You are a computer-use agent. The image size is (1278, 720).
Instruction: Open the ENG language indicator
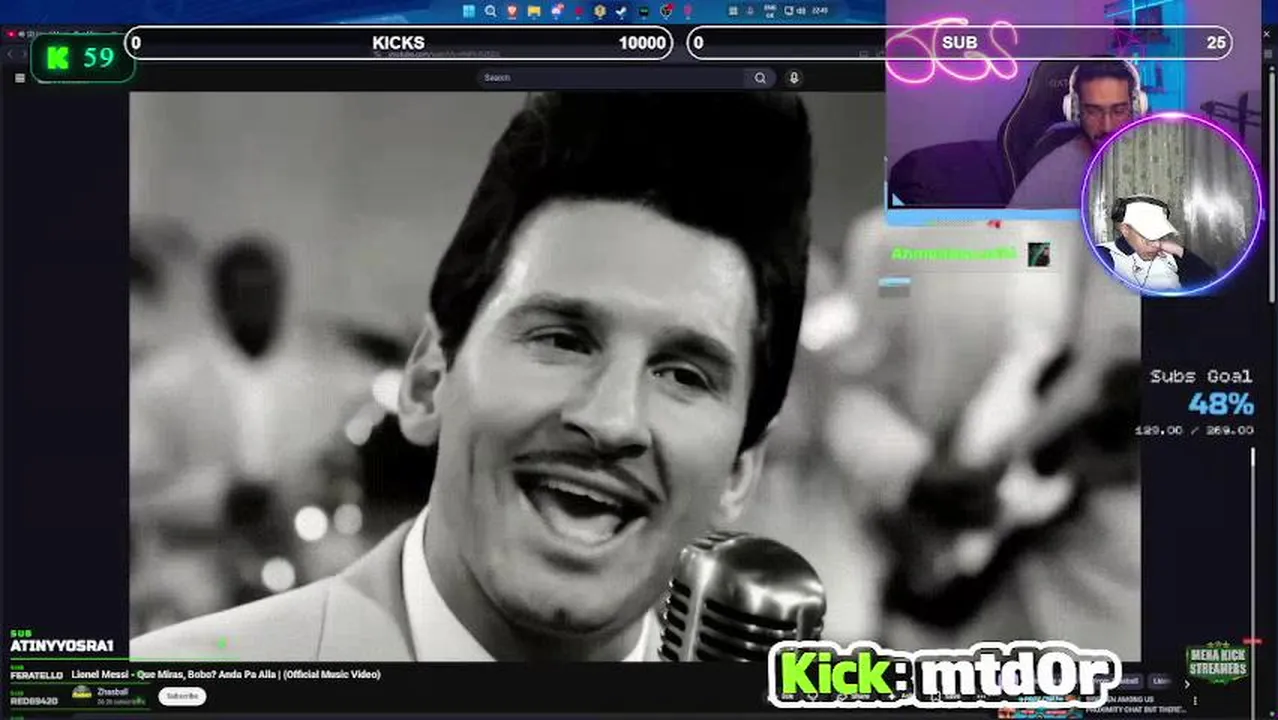pos(769,11)
